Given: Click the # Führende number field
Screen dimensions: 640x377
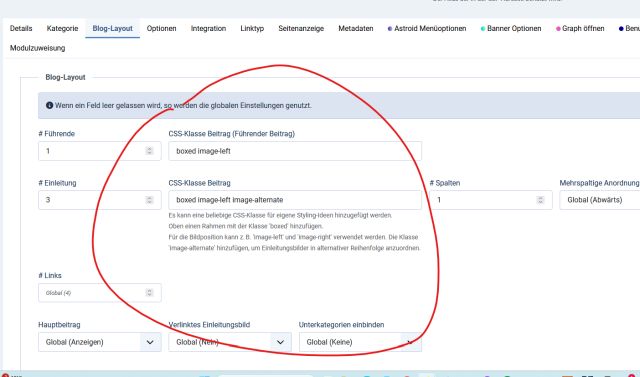Looking at the screenshot, I should point(100,151).
